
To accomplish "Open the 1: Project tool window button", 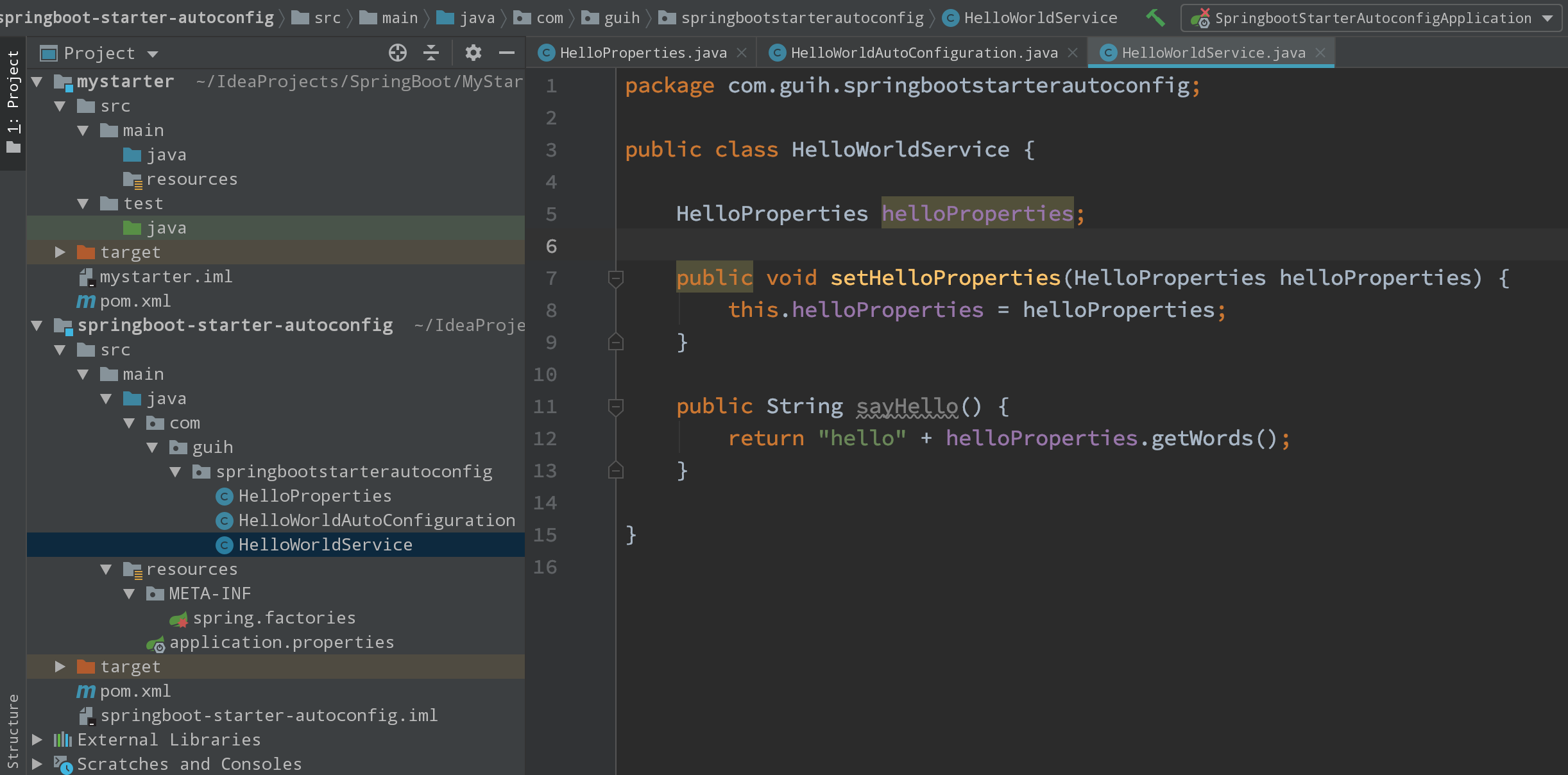I will click(x=13, y=103).
